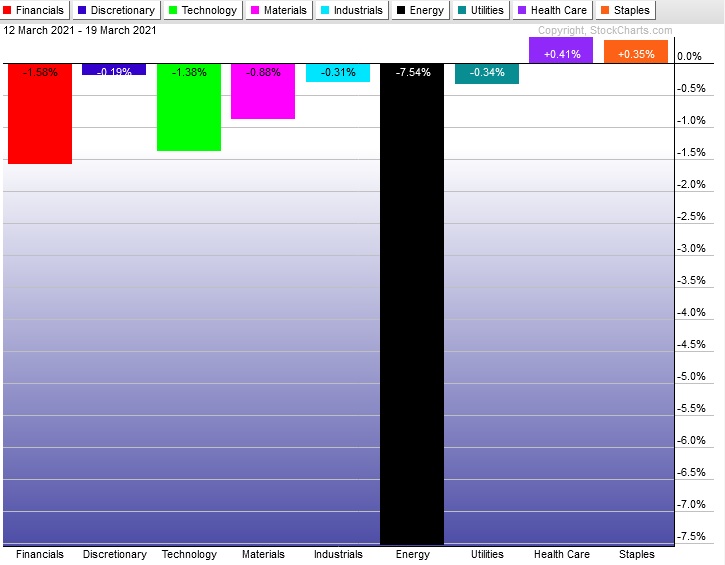Viewport: 725px width, 565px height.
Task: Toggle the Discretionary legend button
Action: point(117,10)
